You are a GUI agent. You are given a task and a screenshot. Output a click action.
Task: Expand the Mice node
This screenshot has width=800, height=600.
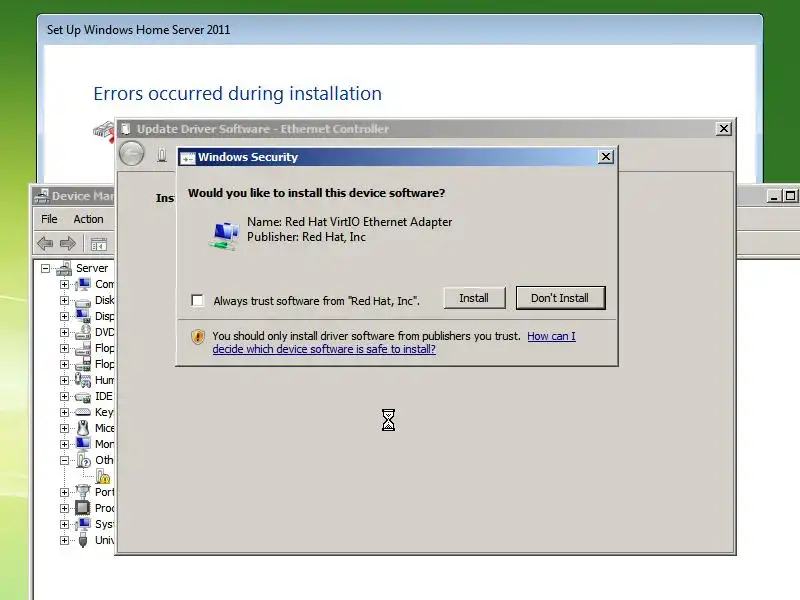click(64, 428)
